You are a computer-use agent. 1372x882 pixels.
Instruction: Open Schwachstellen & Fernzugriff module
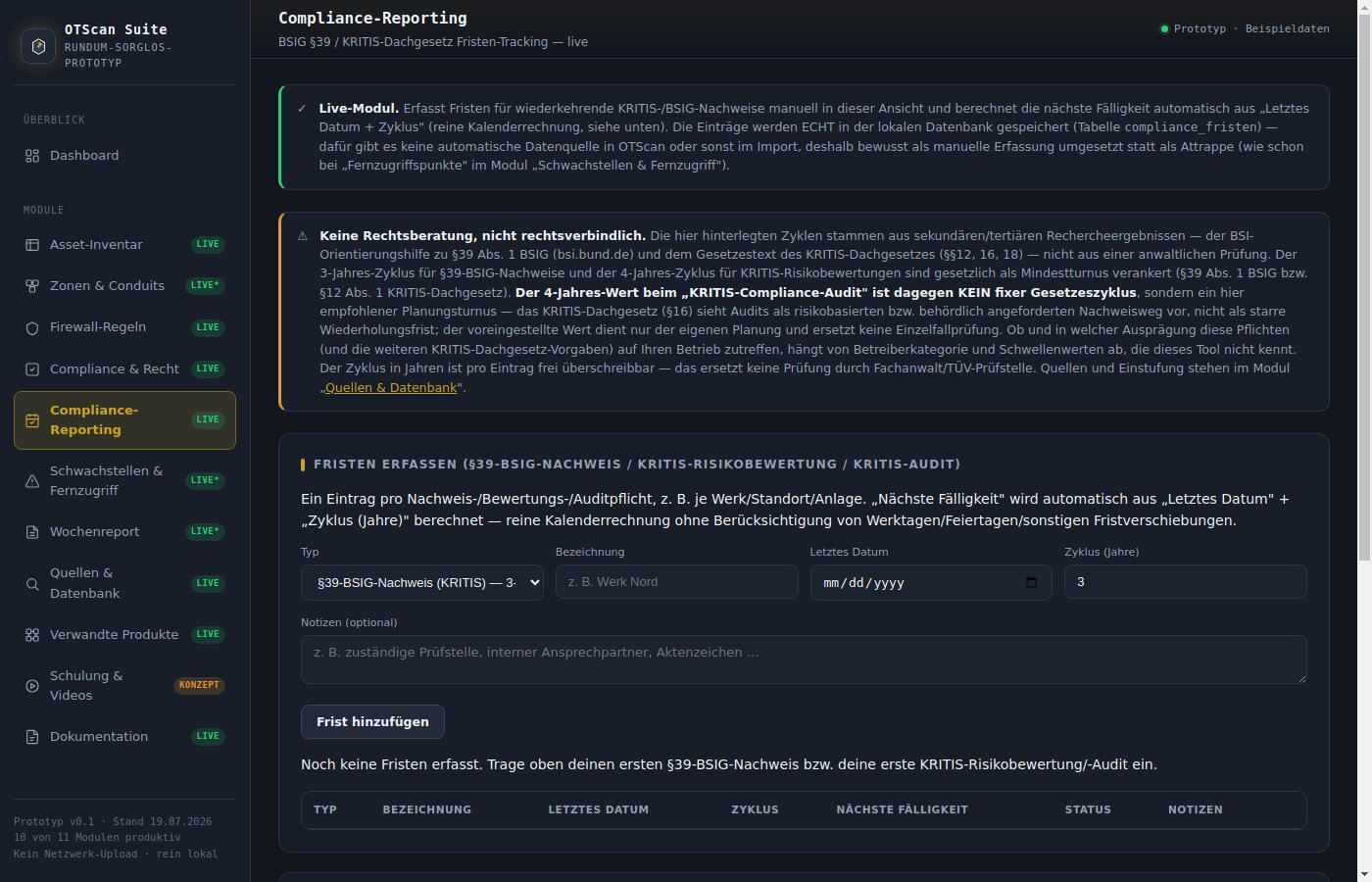pos(124,481)
